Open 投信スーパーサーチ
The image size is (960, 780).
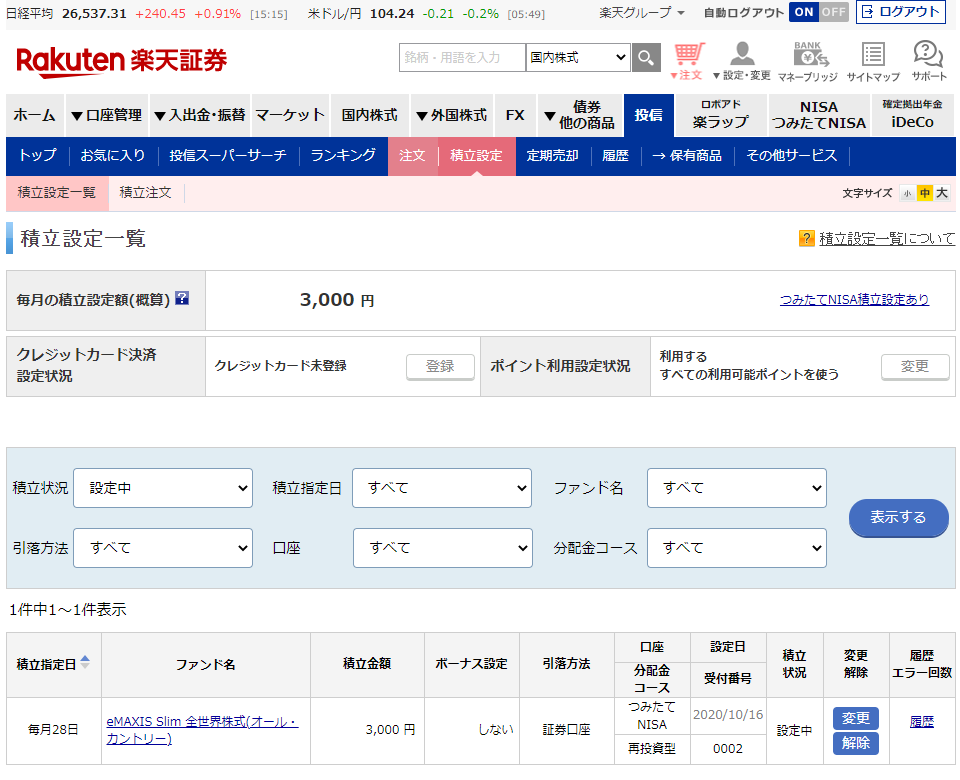pyautogui.click(x=228, y=156)
